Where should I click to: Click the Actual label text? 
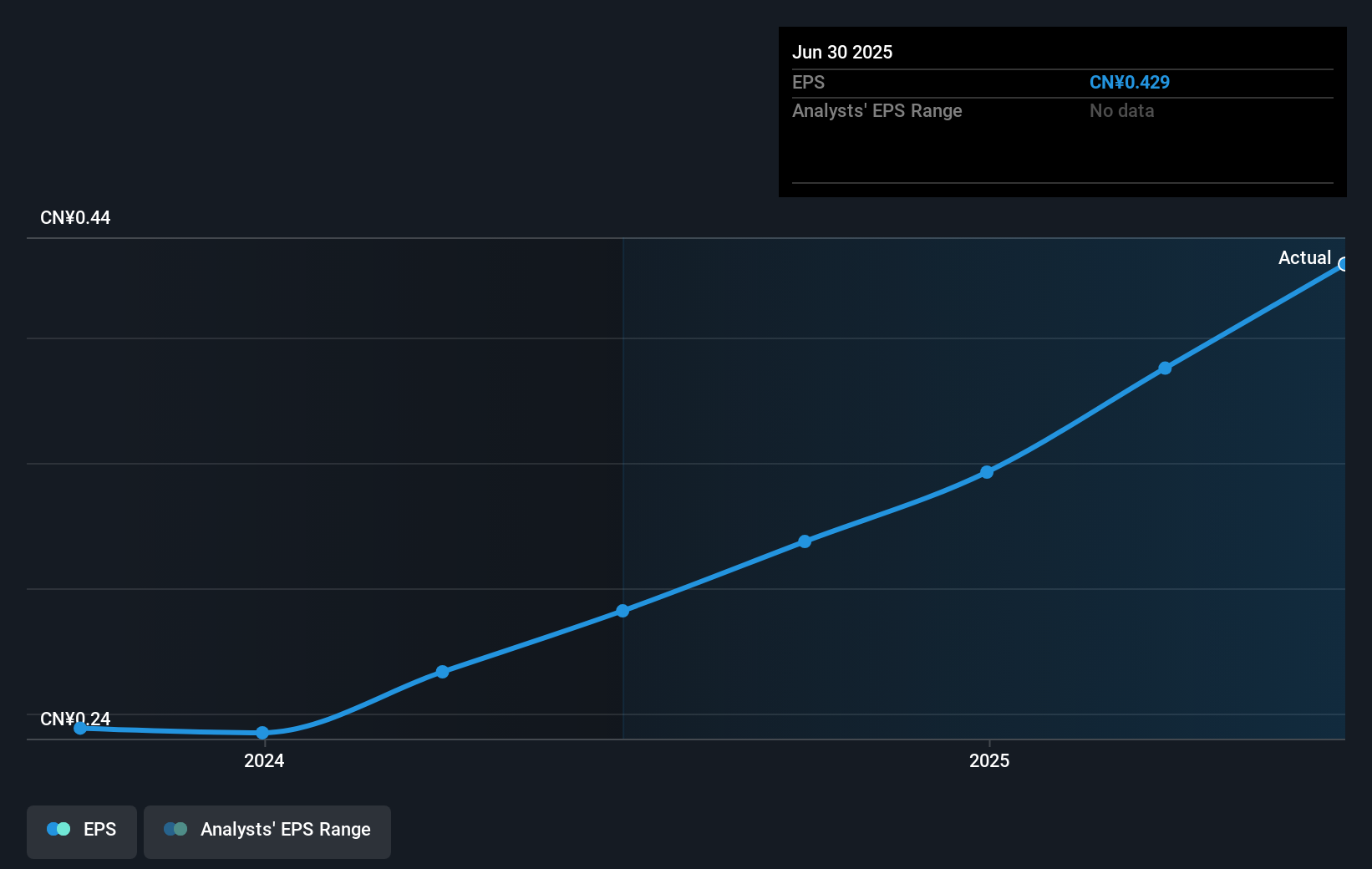1304,257
